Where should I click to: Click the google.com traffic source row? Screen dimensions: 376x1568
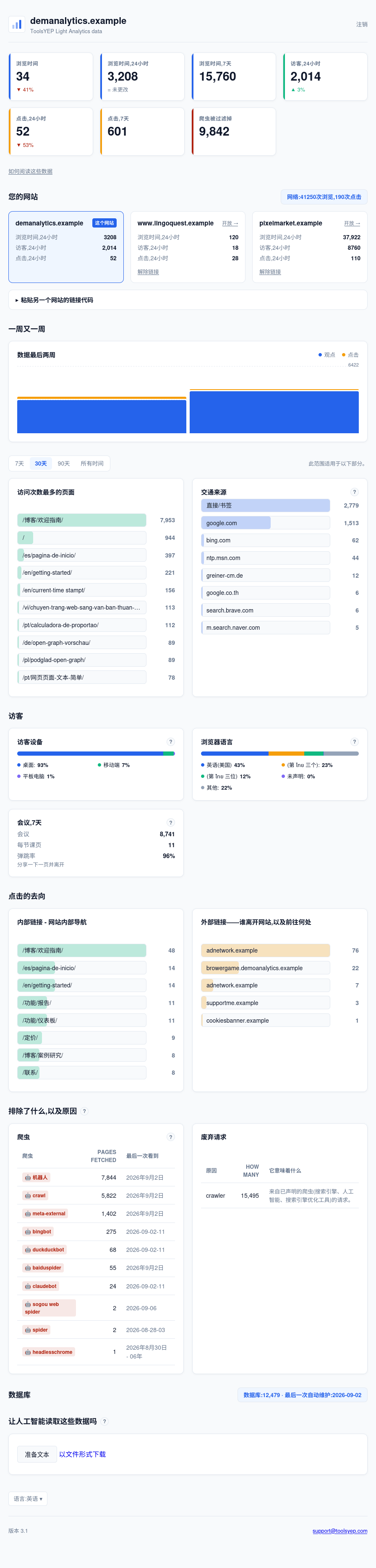pos(280,523)
